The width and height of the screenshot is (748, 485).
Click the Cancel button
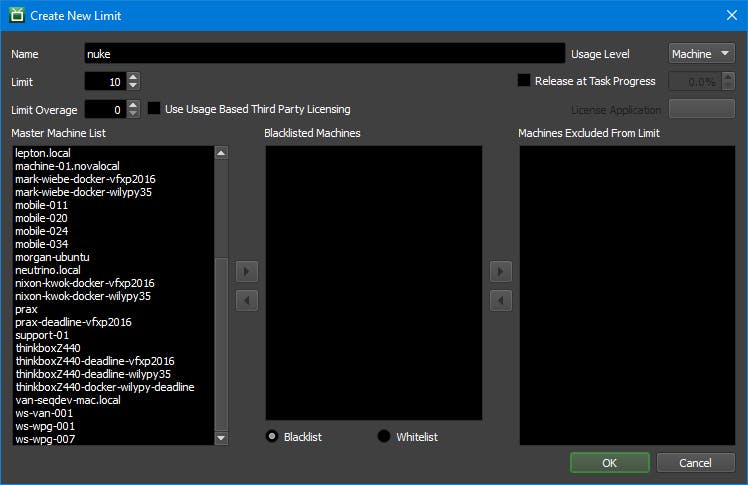(x=696, y=463)
